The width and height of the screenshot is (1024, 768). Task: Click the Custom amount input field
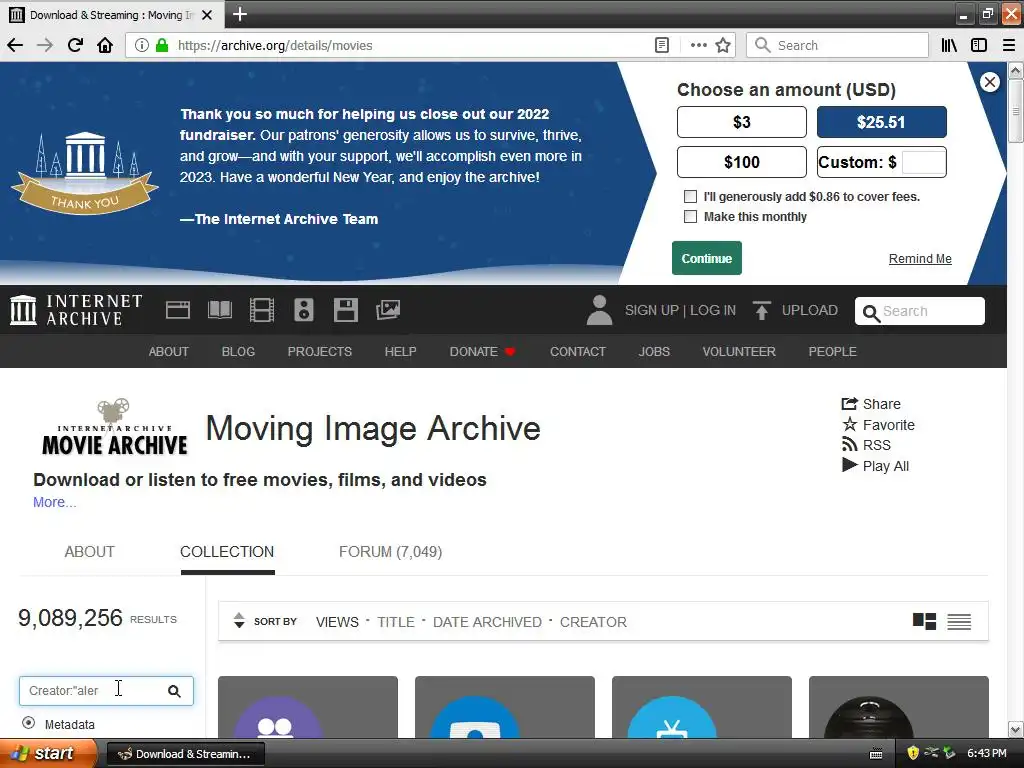click(x=923, y=162)
